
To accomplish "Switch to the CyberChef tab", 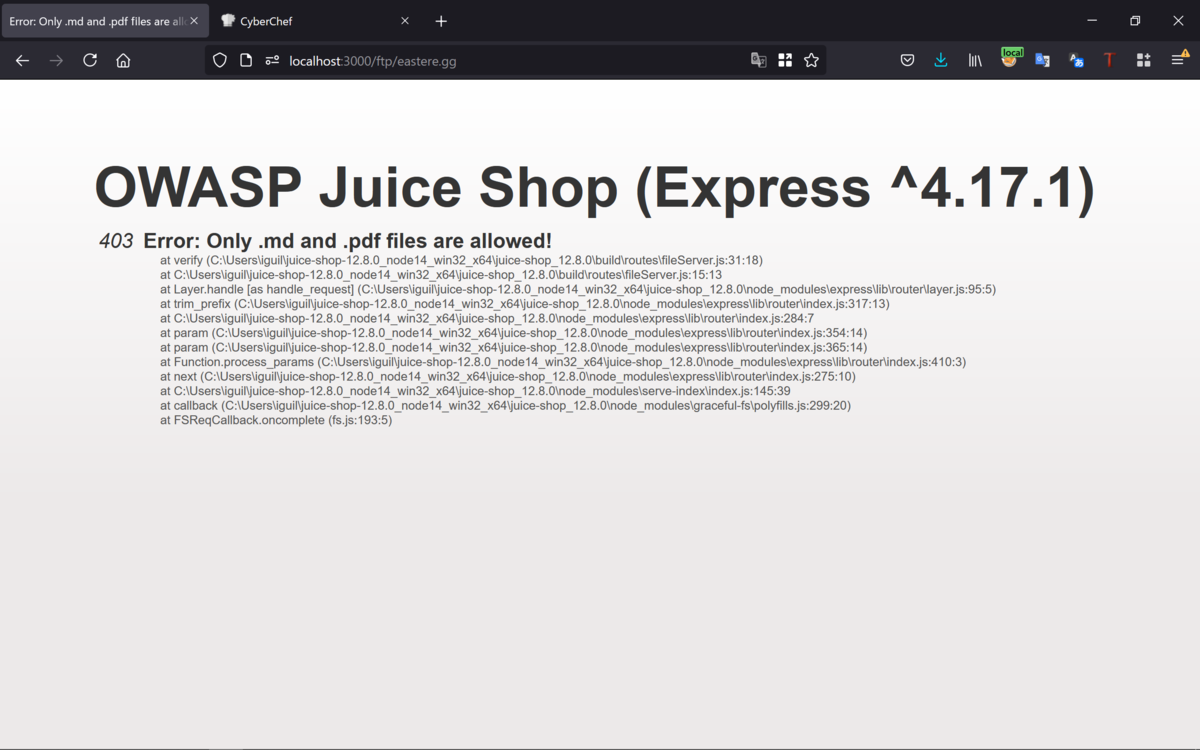I will (315, 21).
